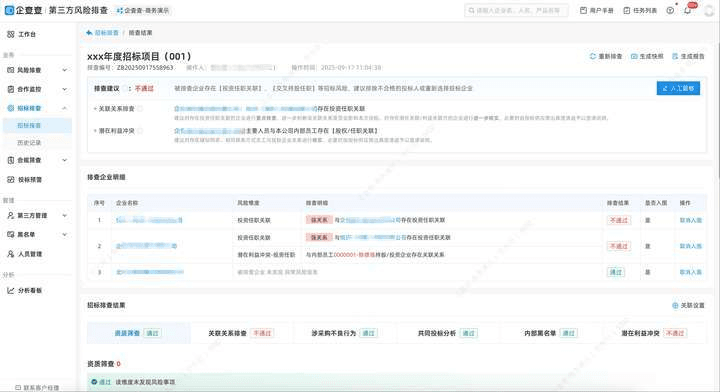720x392 pixels.
Task: Click the 黑名单 sidebar icon
Action: 11,234
